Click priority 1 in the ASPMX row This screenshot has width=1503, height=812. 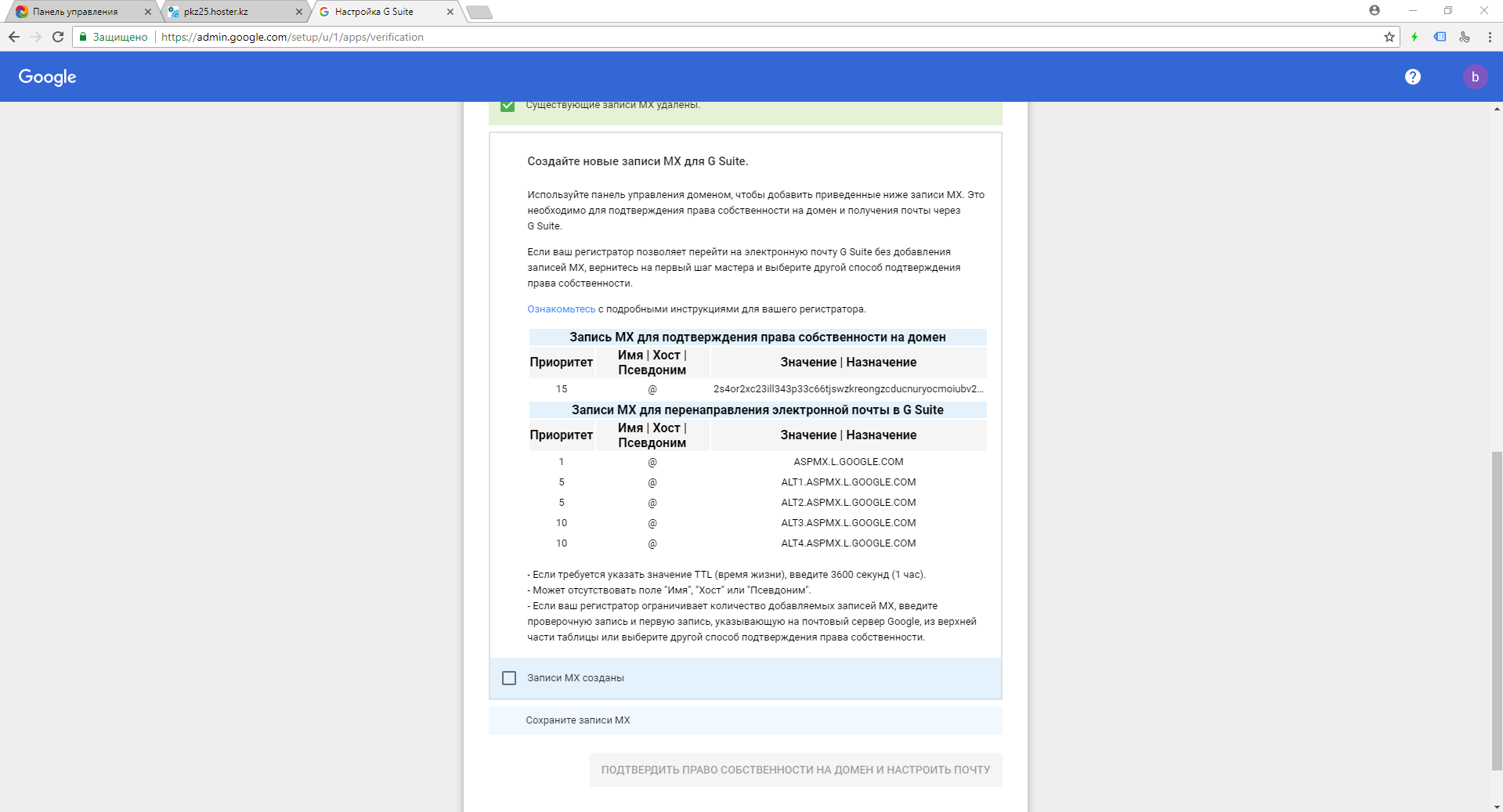click(562, 462)
